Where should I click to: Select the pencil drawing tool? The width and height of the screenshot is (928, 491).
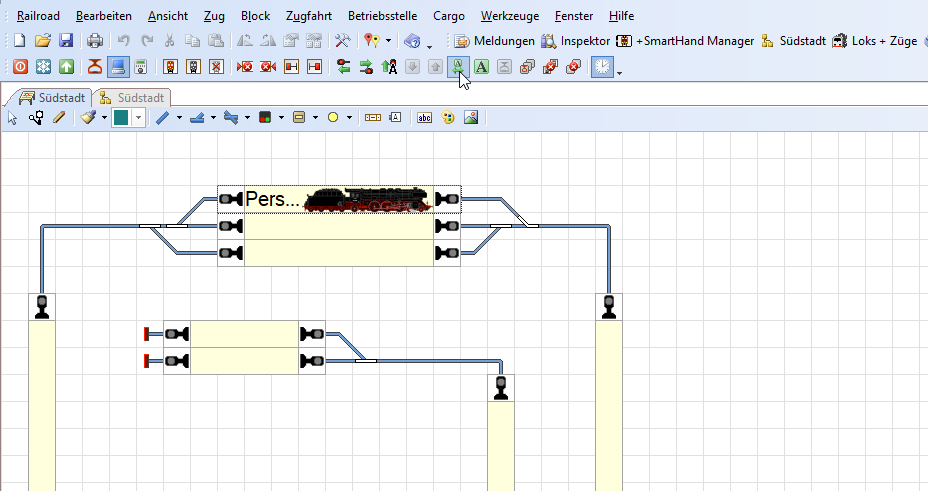pos(59,117)
